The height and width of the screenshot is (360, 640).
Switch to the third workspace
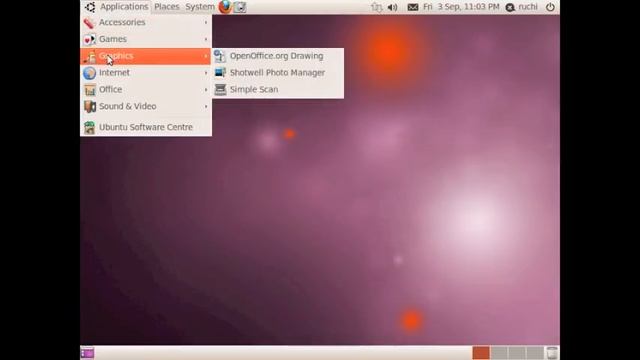click(517, 353)
